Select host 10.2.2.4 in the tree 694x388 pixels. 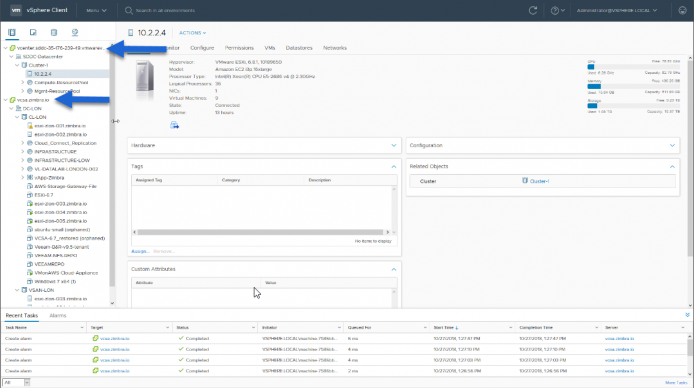[x=42, y=74]
